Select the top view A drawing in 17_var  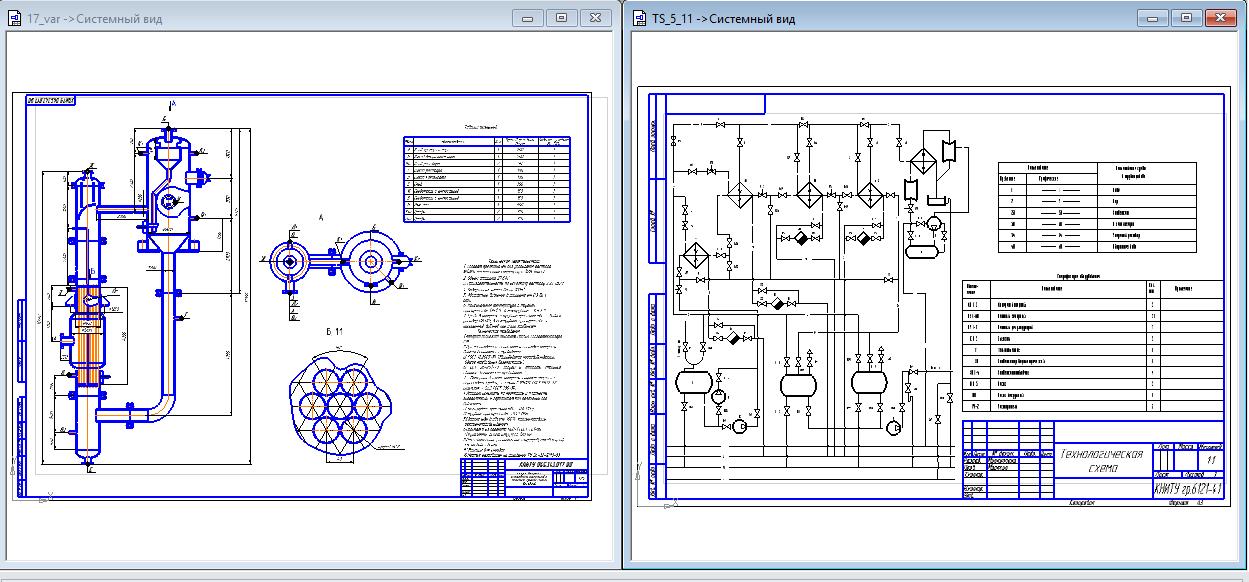coord(340,265)
